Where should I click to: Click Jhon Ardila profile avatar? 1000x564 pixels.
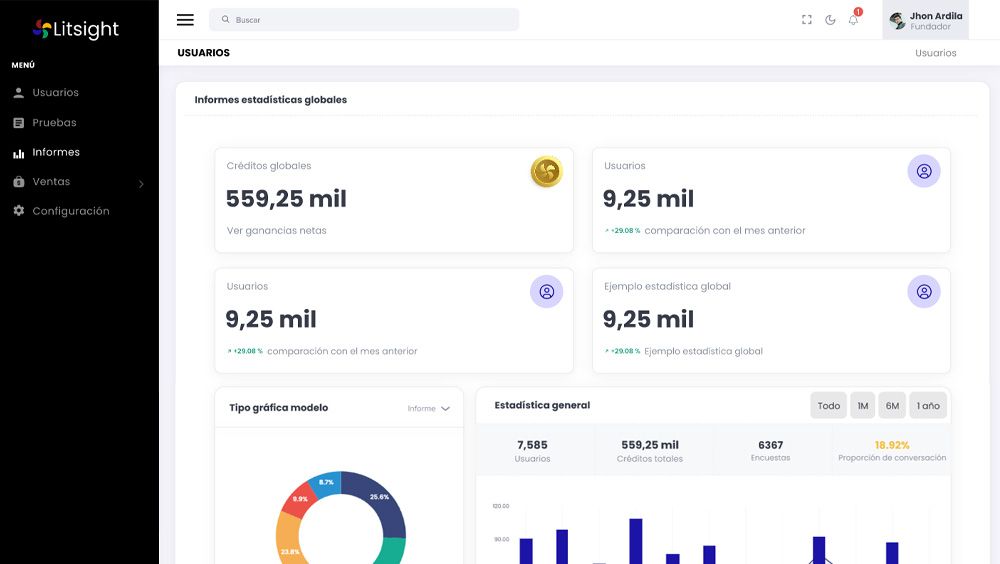[896, 21]
